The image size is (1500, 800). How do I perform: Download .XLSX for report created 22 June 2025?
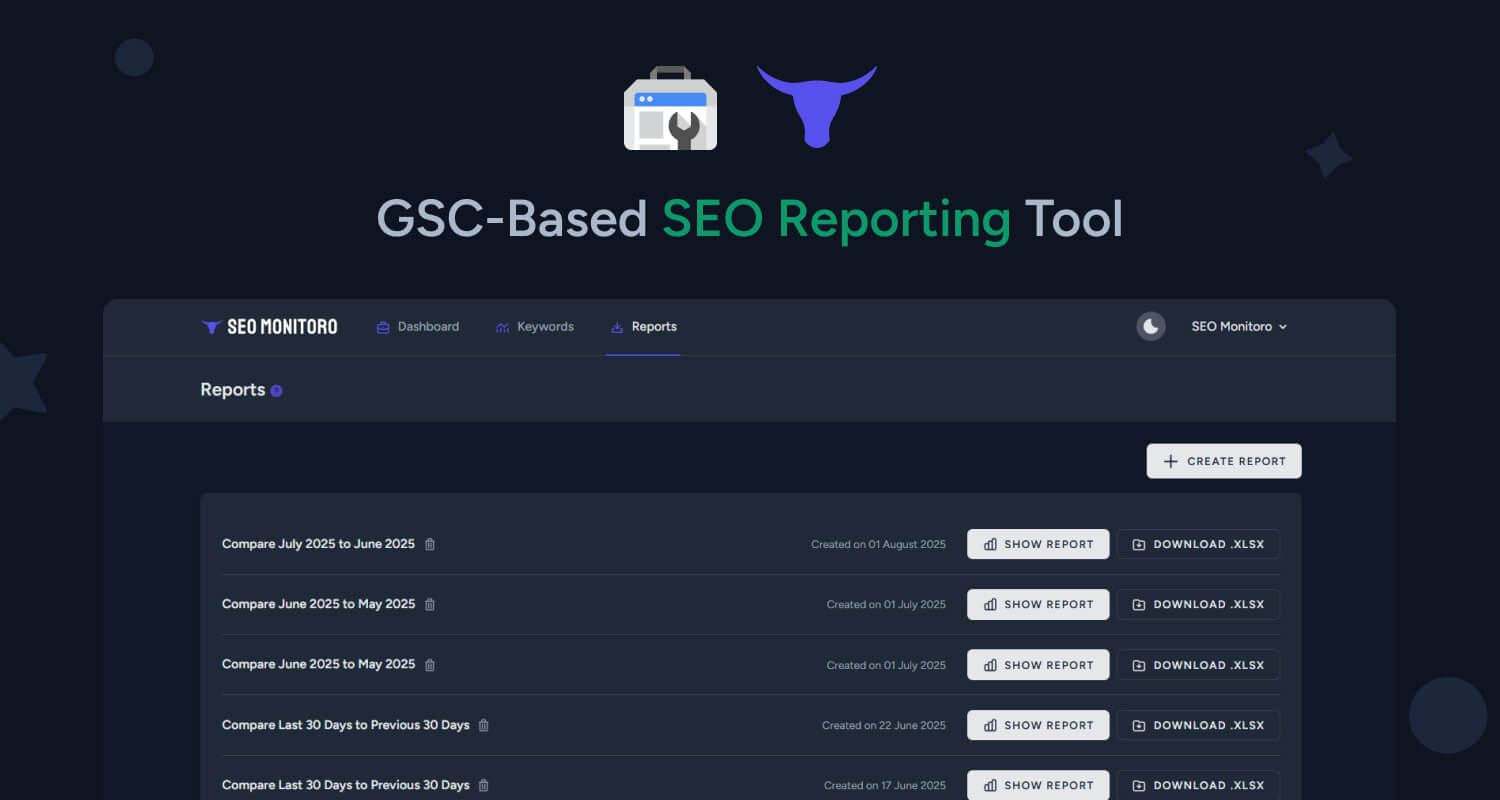(1198, 725)
